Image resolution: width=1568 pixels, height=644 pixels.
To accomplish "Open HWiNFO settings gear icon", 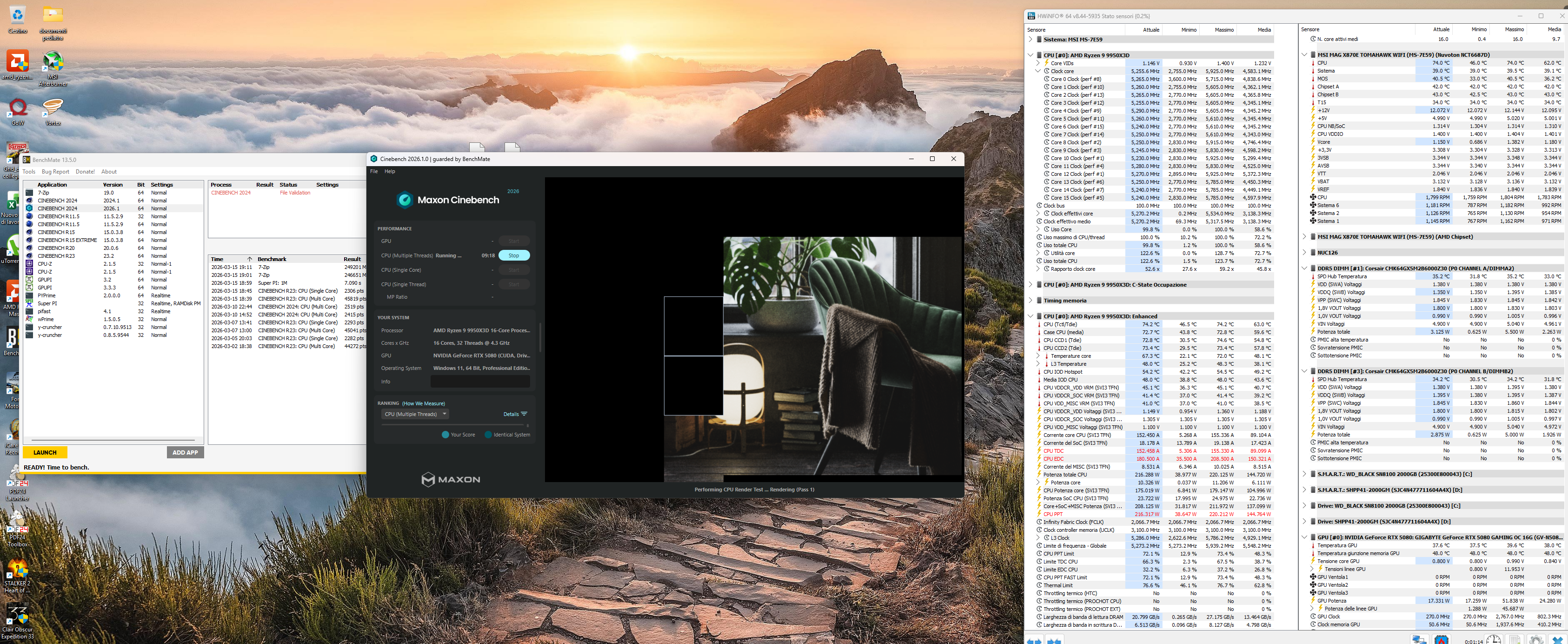I will [x=1536, y=640].
